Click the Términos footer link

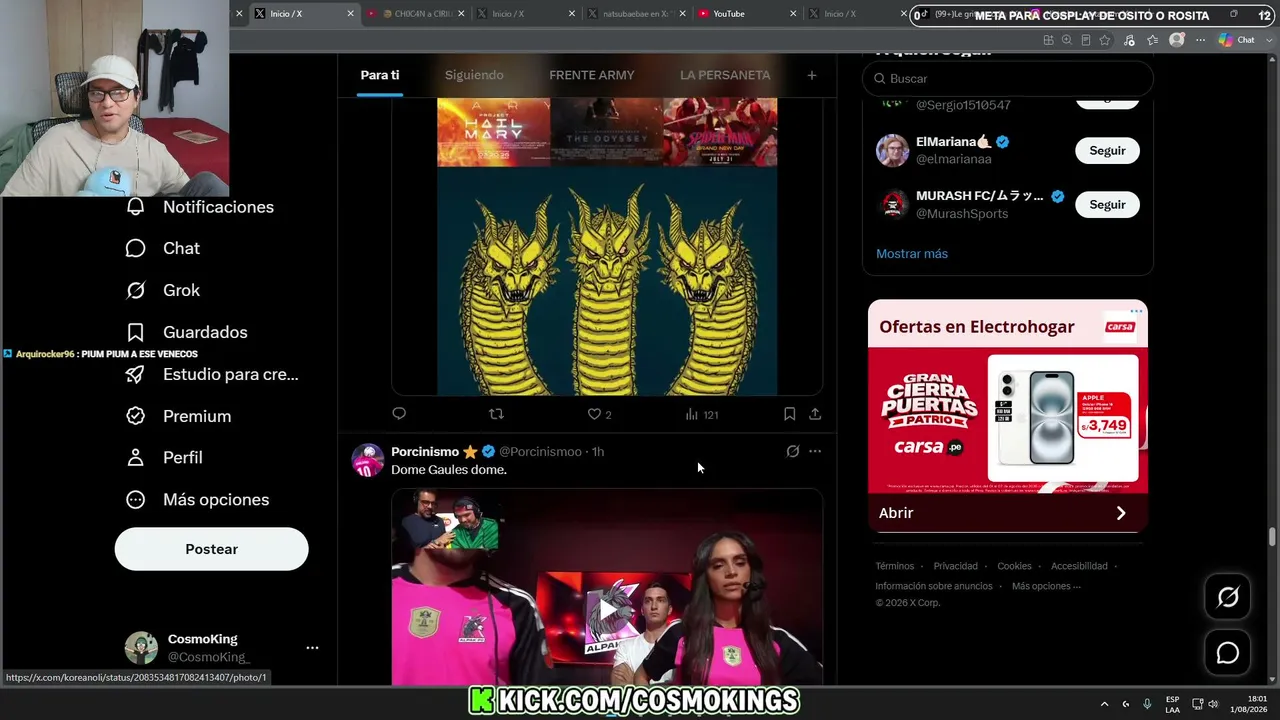[895, 566]
